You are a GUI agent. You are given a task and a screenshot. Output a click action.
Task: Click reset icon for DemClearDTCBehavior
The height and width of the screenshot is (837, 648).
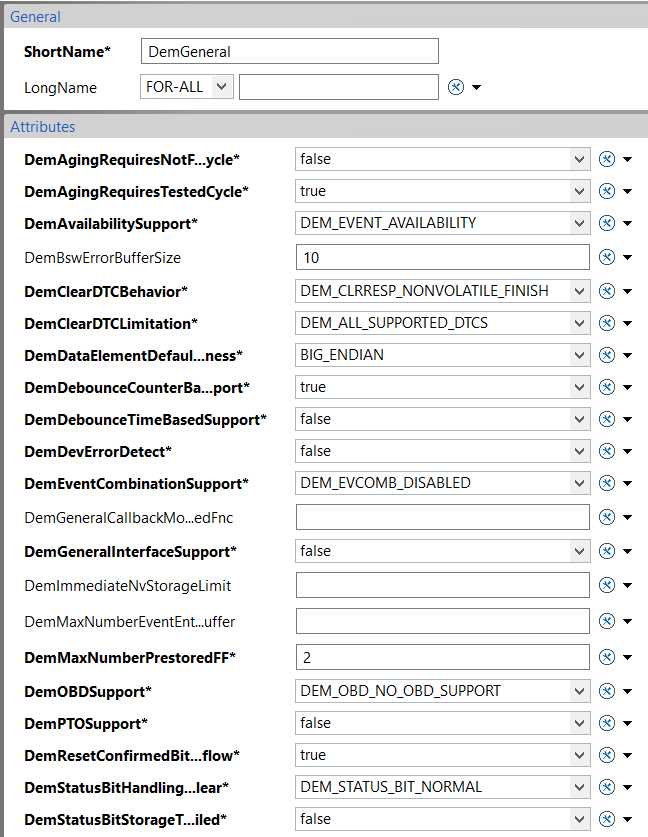coord(607,291)
